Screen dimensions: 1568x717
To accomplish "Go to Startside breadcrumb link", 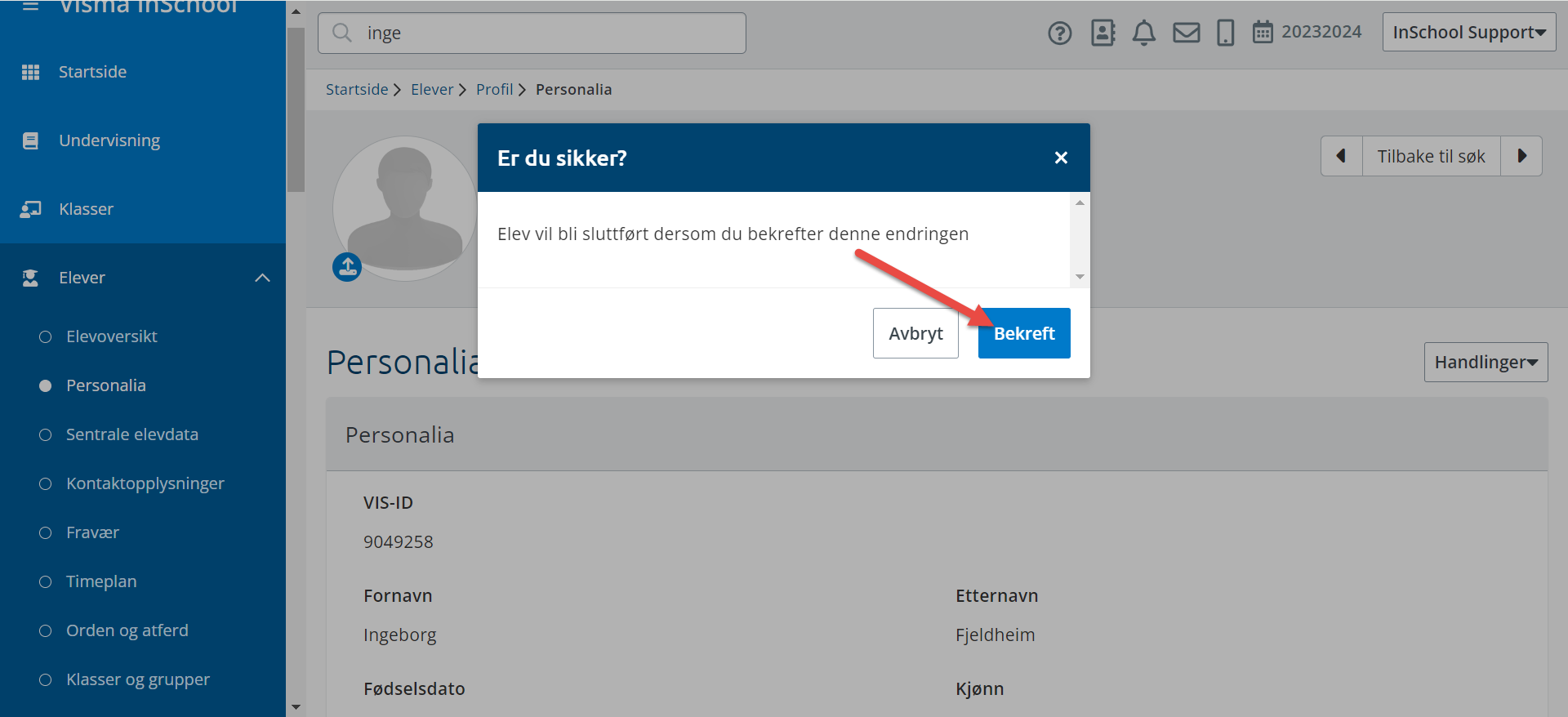I will (357, 89).
